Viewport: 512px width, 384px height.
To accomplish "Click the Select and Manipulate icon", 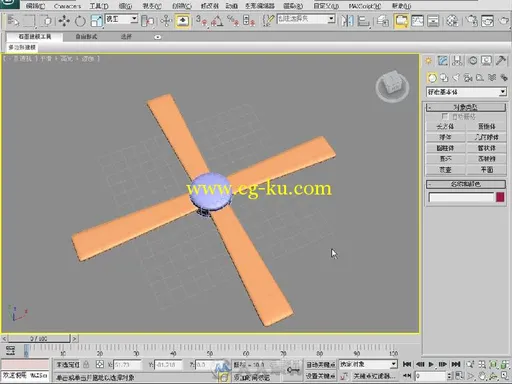I will [x=166, y=21].
